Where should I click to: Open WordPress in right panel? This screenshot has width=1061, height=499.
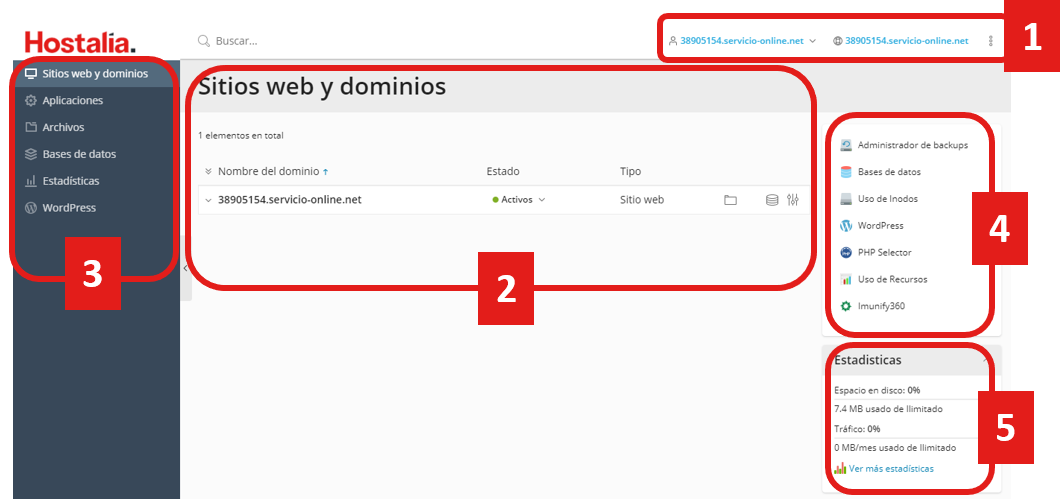pos(880,225)
